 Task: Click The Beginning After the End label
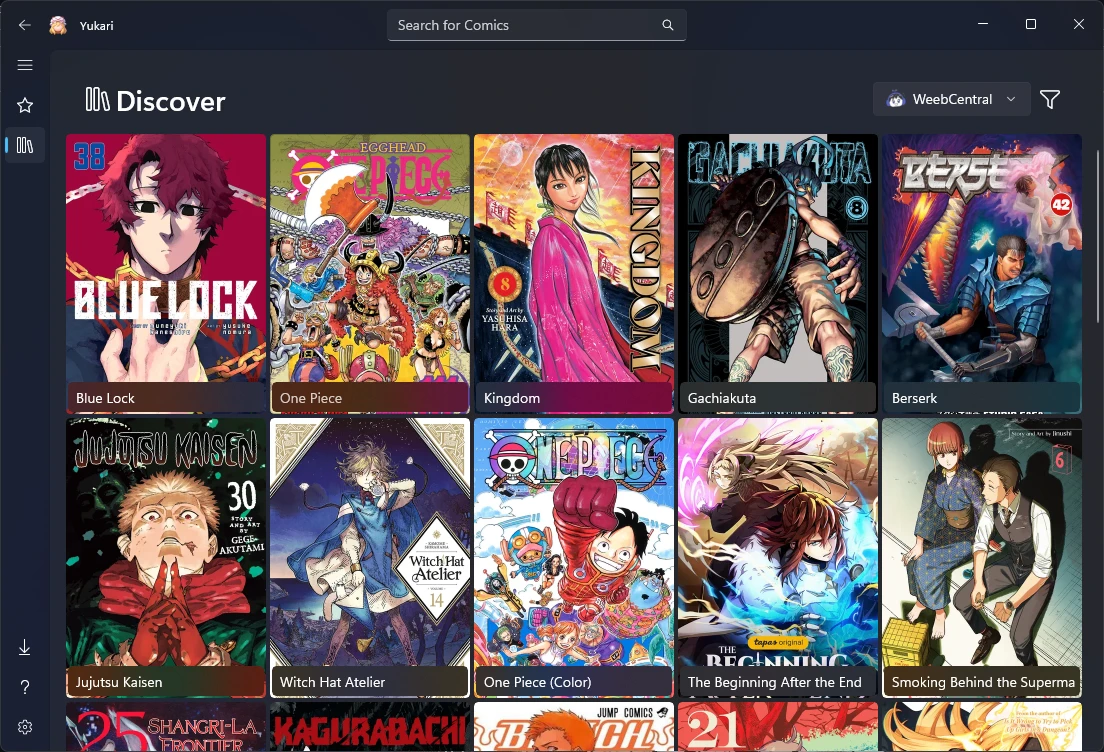pos(774,682)
